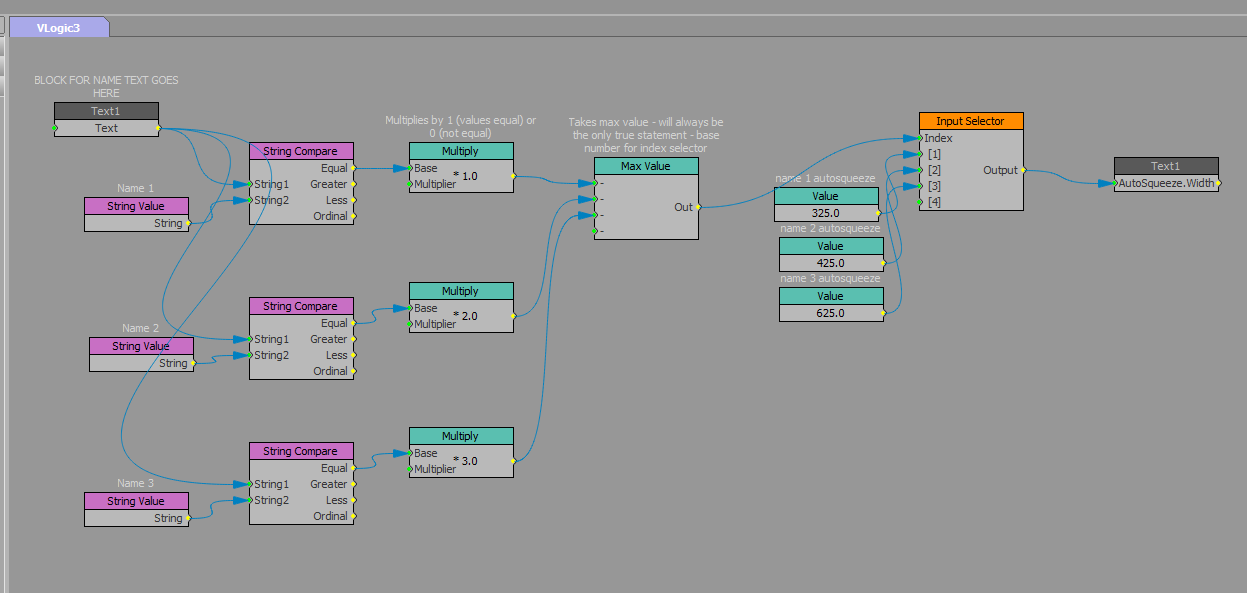Select the Max Value node header

tap(646, 166)
